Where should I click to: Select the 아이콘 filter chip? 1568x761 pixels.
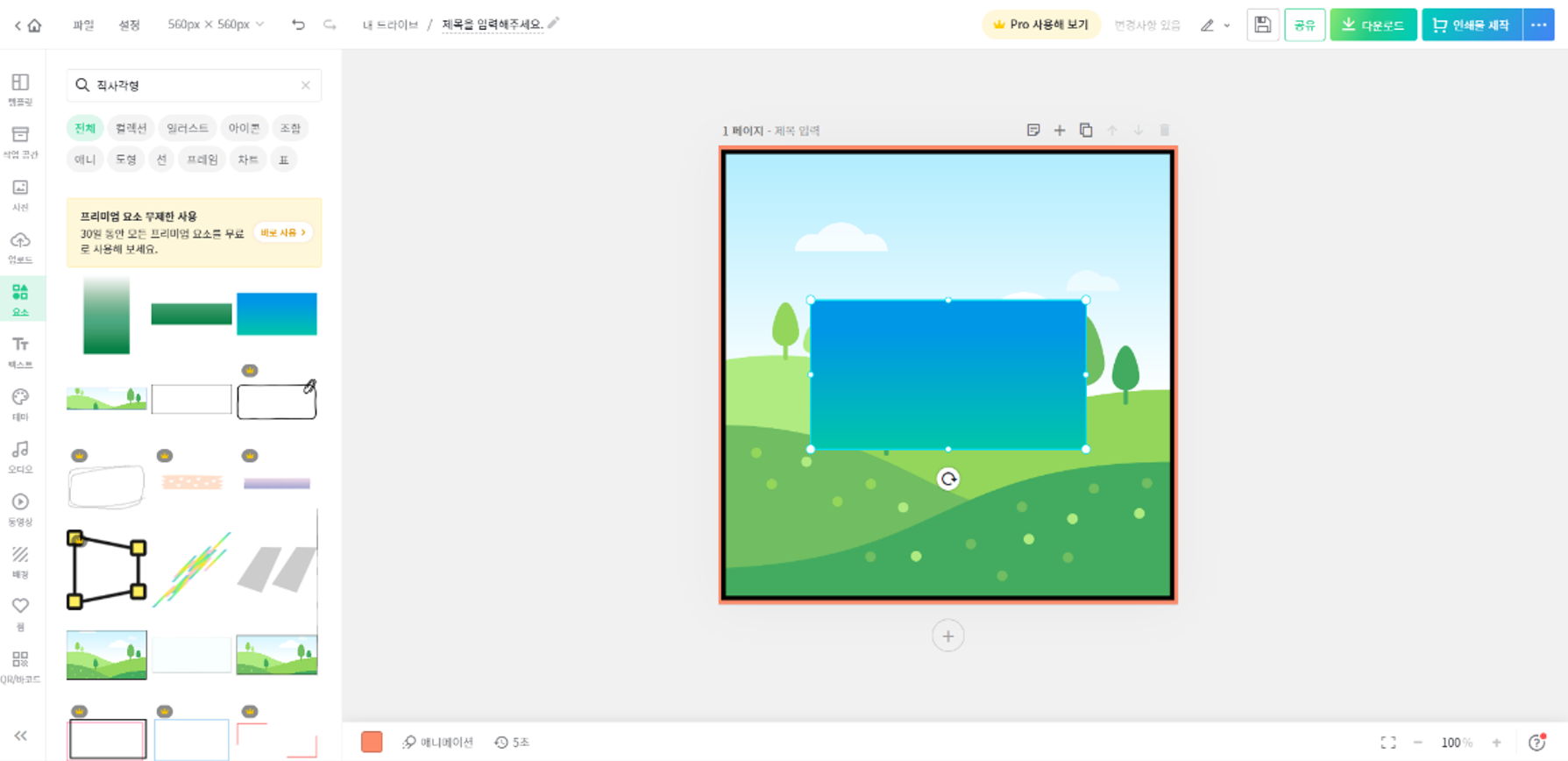(x=244, y=128)
